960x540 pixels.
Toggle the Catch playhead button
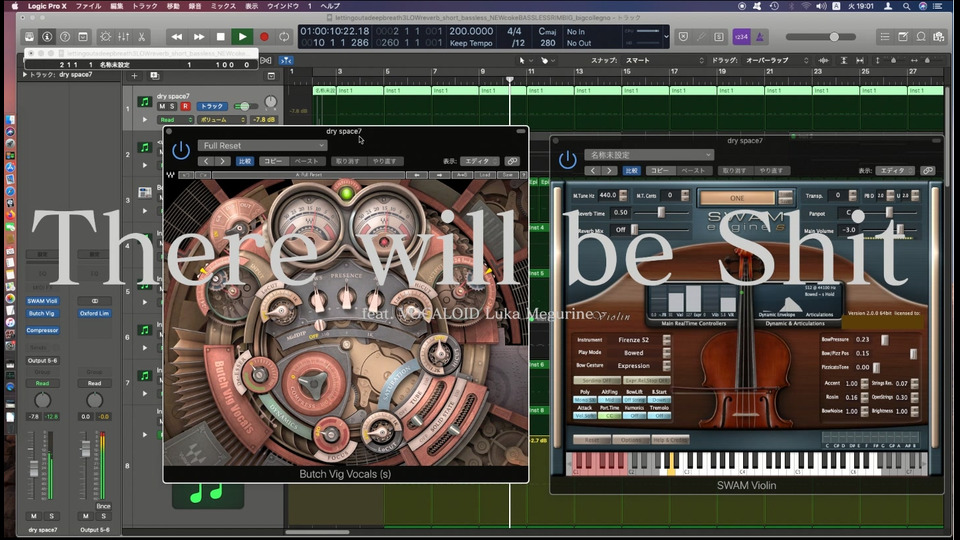pyautogui.click(x=285, y=61)
